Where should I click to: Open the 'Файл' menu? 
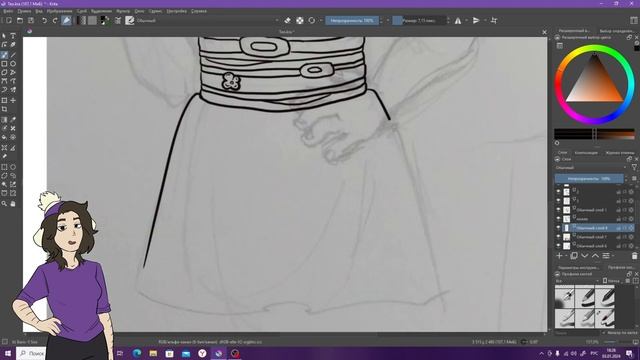point(8,11)
